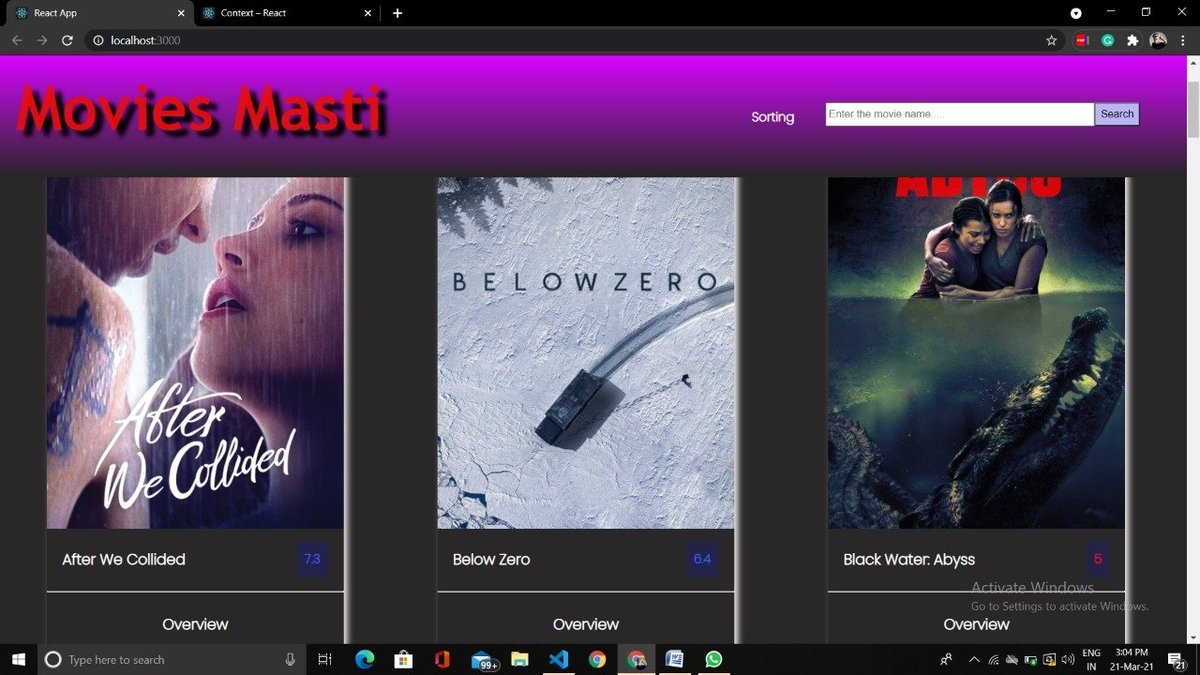Open the Chrome profile avatar
1200x675 pixels.
coord(1158,40)
